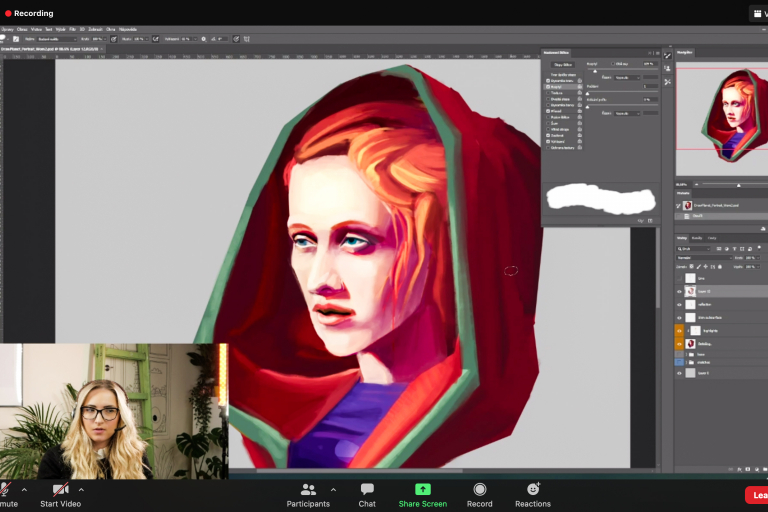Expand the video options arrow beside Start Video

click(x=81, y=490)
